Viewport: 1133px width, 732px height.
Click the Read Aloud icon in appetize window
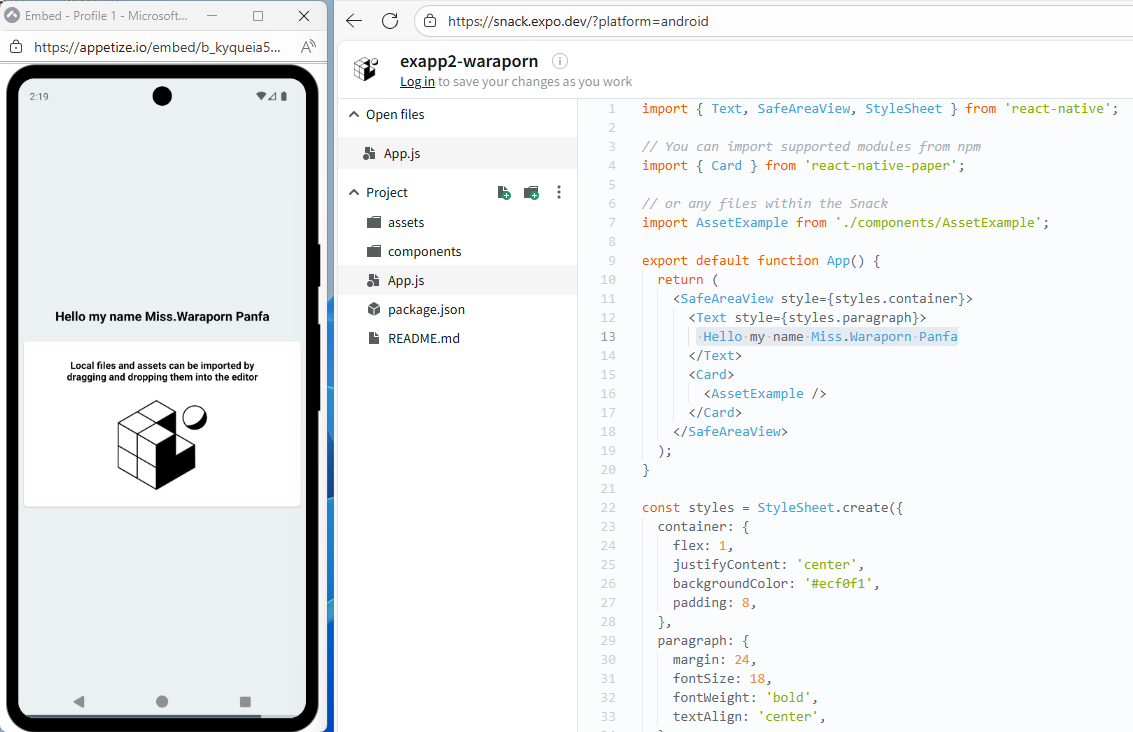pos(308,46)
